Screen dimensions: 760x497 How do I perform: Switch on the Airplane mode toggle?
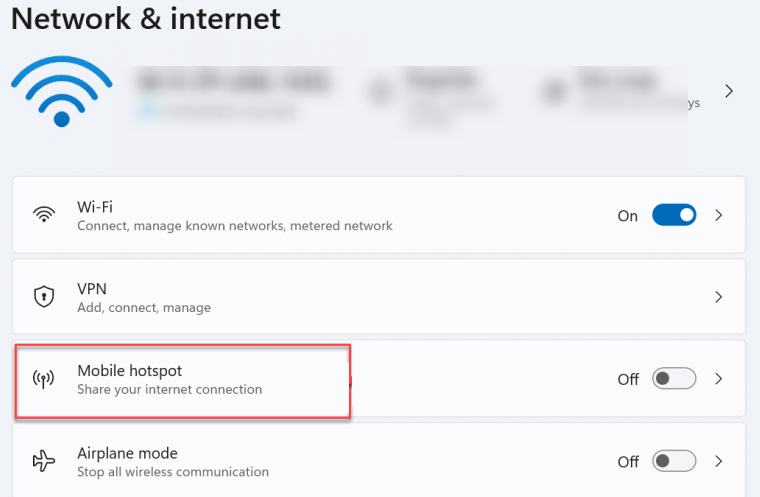click(674, 461)
